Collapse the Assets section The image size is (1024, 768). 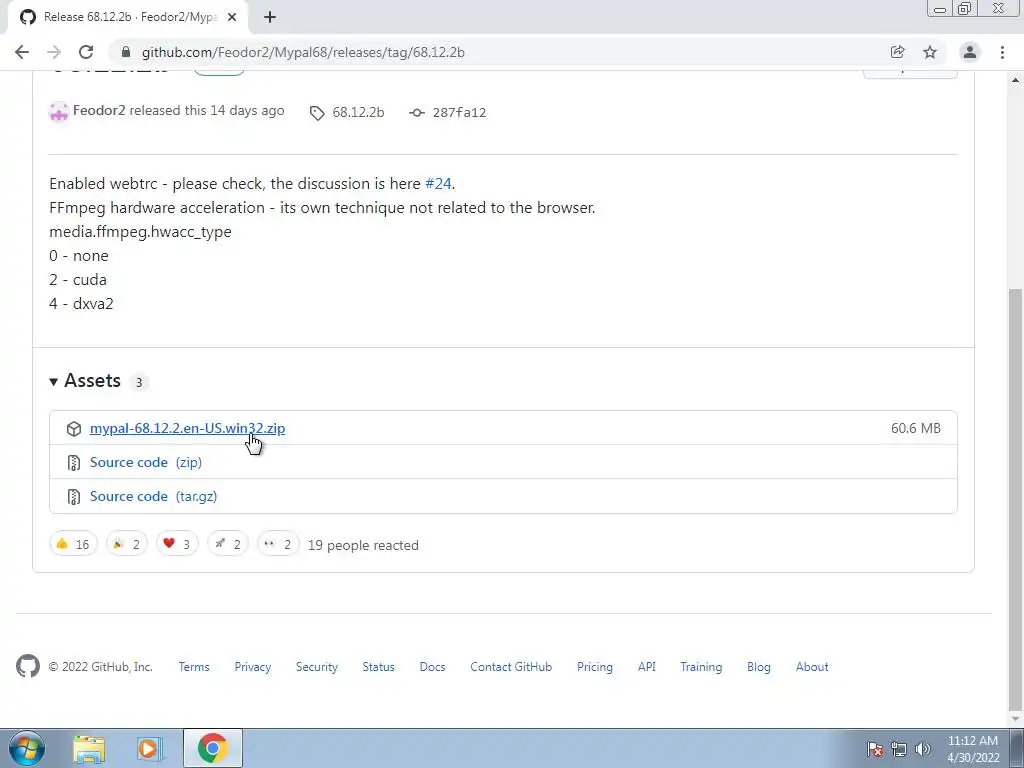pyautogui.click(x=85, y=381)
